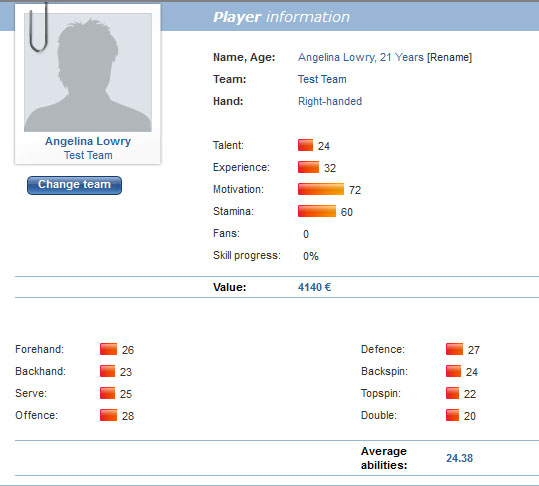Viewport: 539px width, 486px height.
Task: Click the Offence skill bar
Action: click(x=108, y=415)
